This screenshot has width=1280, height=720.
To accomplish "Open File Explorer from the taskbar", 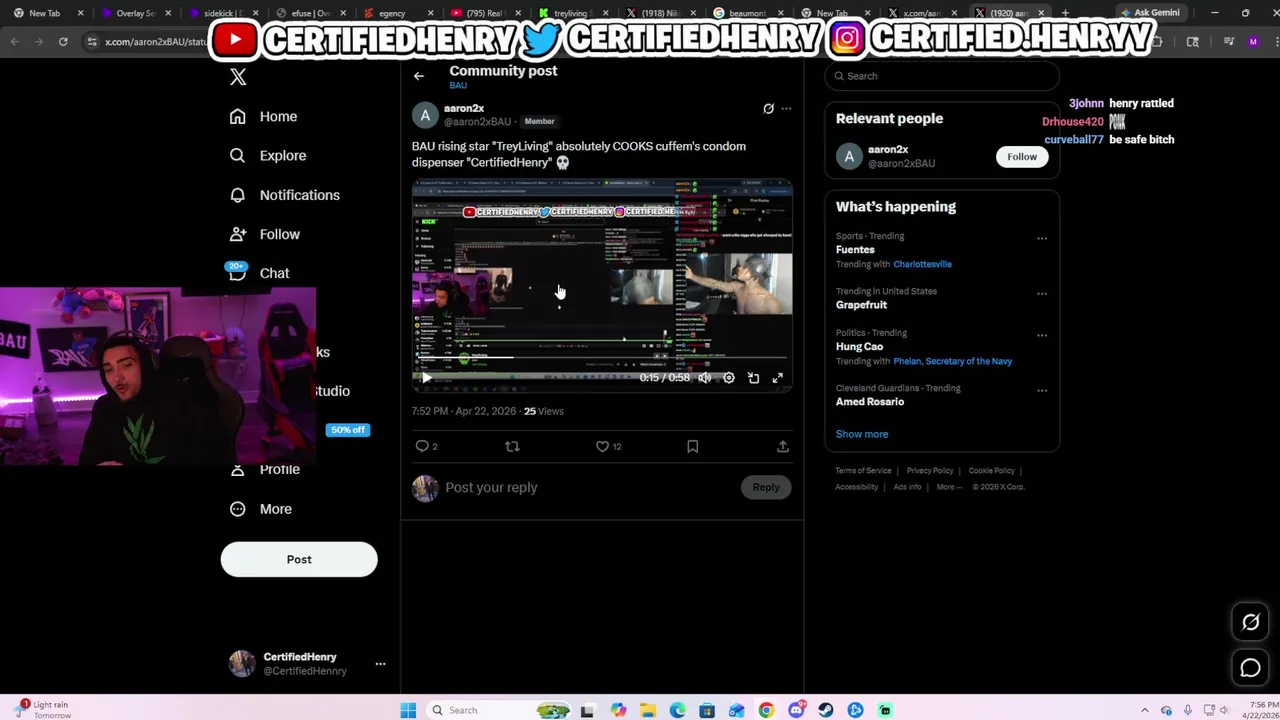I will 648,710.
